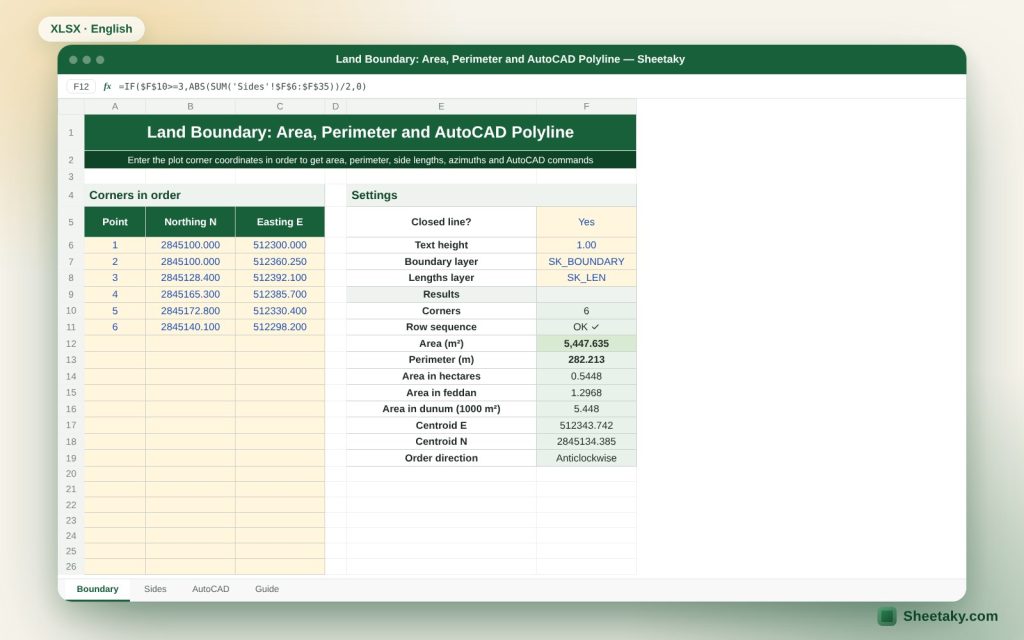Click the fx function icon
Screen dimensions: 1024x640
[107, 86]
